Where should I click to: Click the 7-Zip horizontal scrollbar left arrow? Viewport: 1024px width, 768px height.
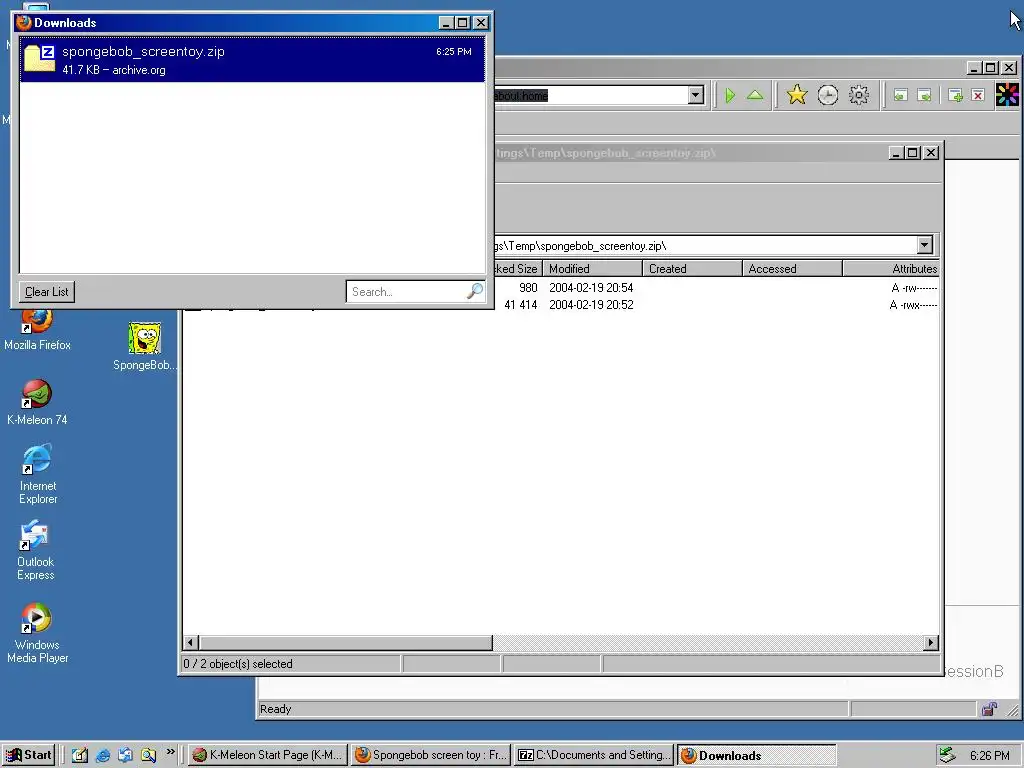191,643
